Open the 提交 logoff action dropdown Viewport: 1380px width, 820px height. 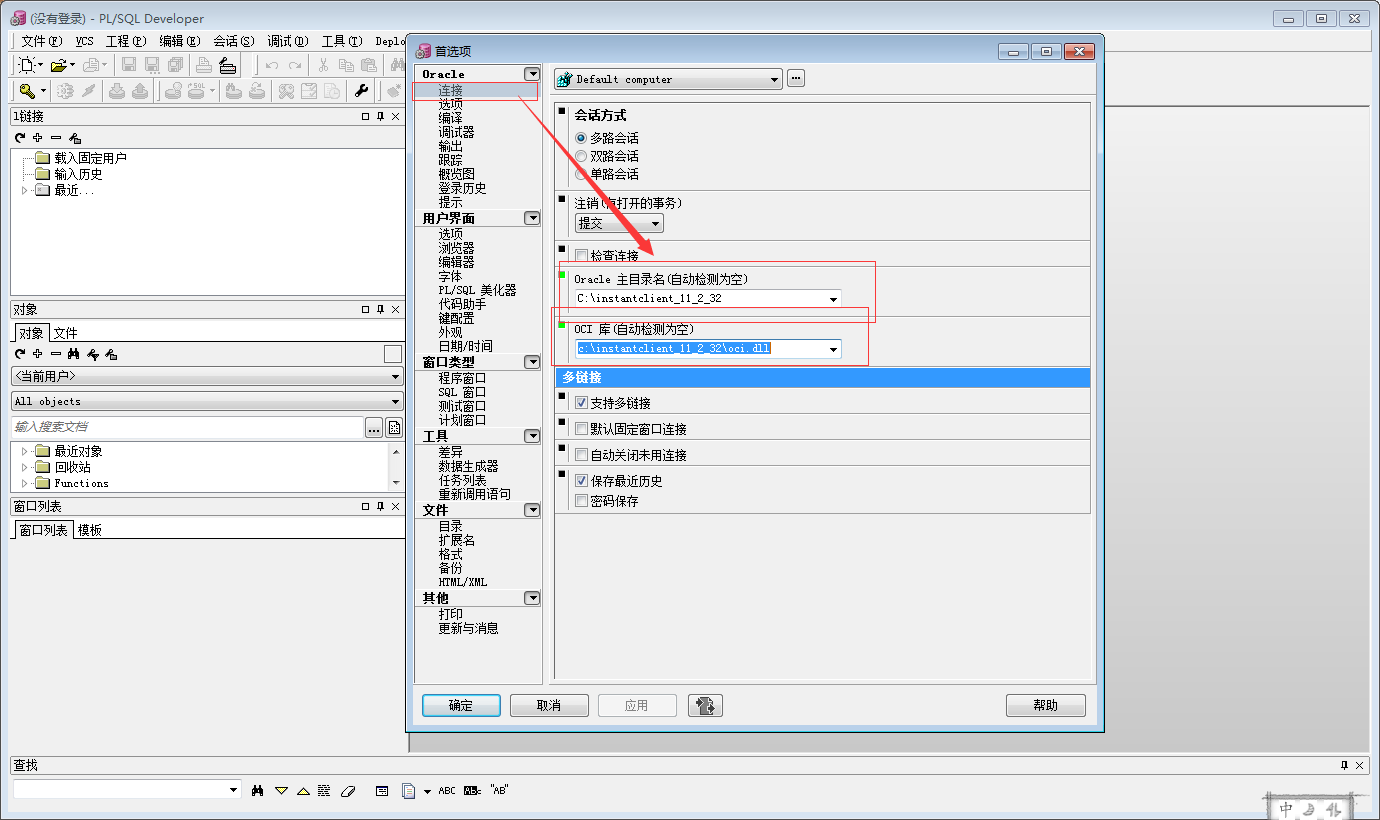[619, 224]
